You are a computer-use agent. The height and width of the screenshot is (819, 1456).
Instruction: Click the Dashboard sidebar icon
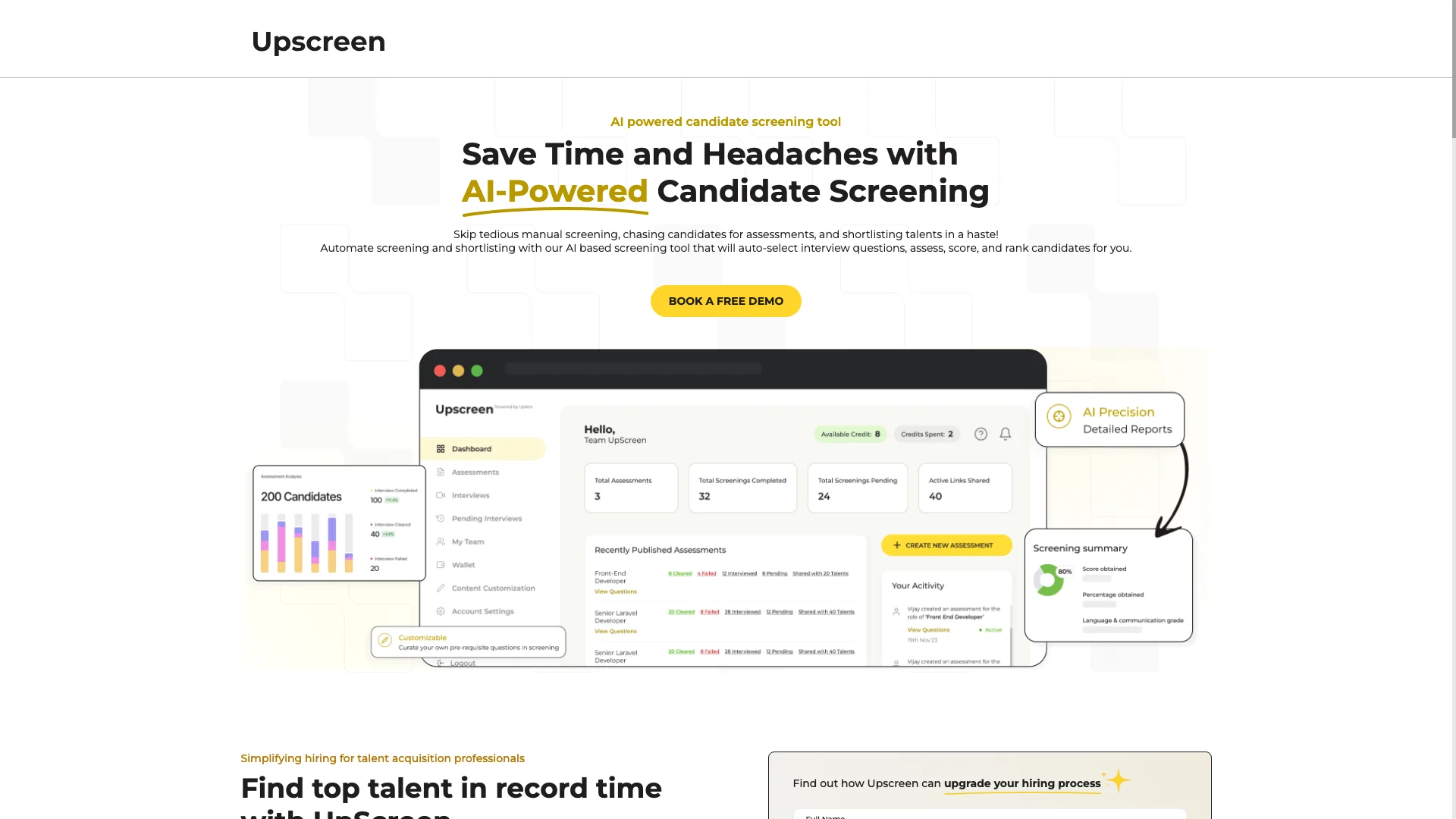[x=441, y=448]
